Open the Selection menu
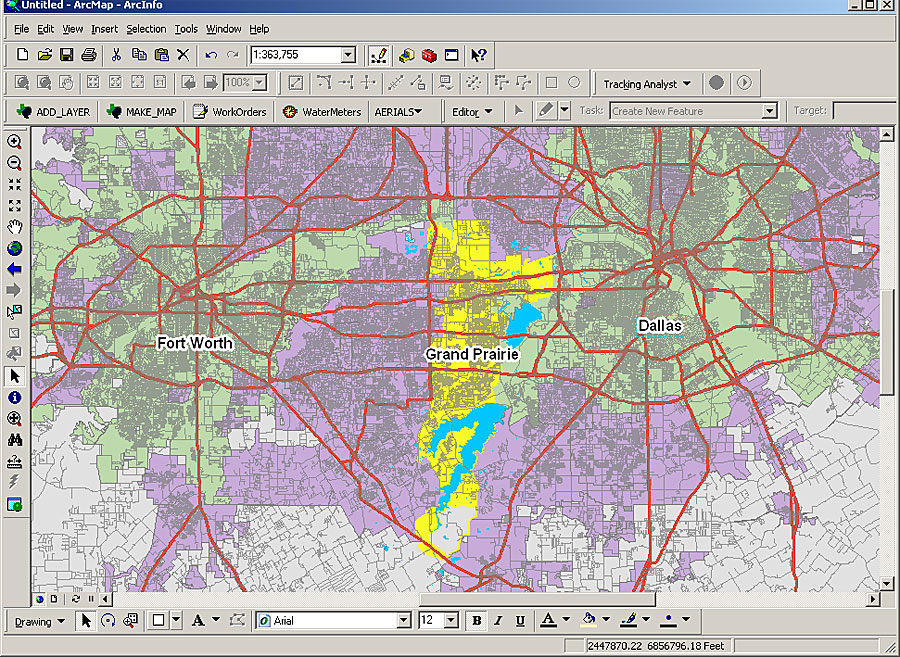The width and height of the screenshot is (900, 657). point(146,29)
